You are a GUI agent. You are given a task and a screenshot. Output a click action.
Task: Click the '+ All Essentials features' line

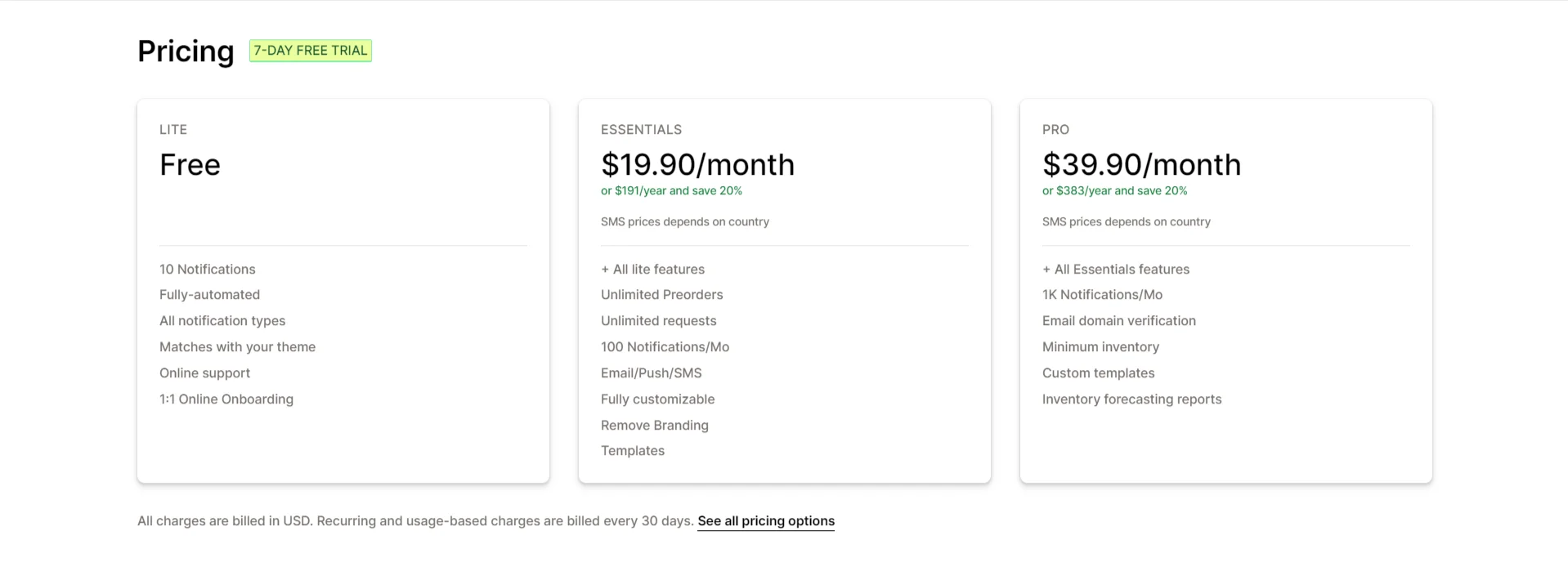[1116, 270]
